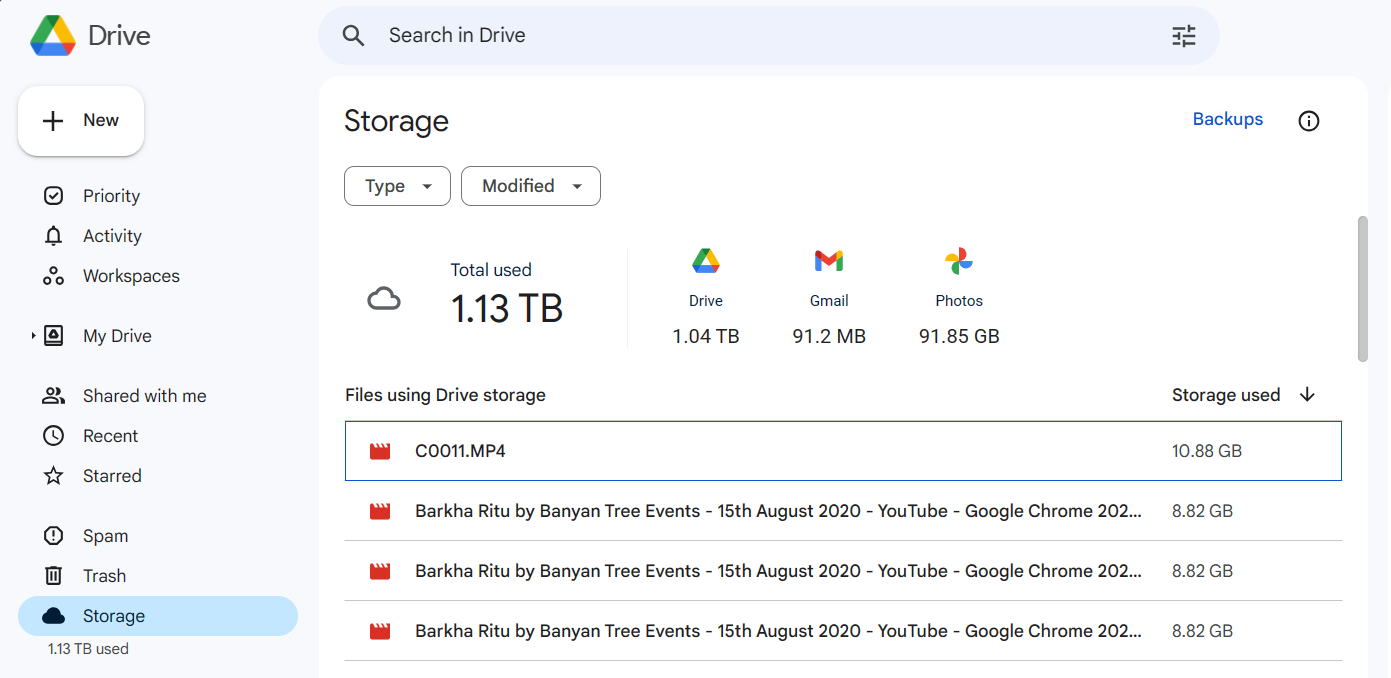Reverse sort order with arrow icon
The height and width of the screenshot is (678, 1391).
(x=1307, y=395)
